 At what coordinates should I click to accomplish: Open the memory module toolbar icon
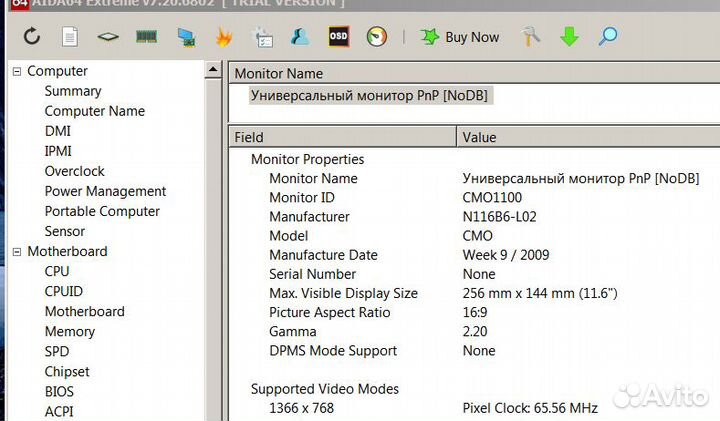[146, 37]
